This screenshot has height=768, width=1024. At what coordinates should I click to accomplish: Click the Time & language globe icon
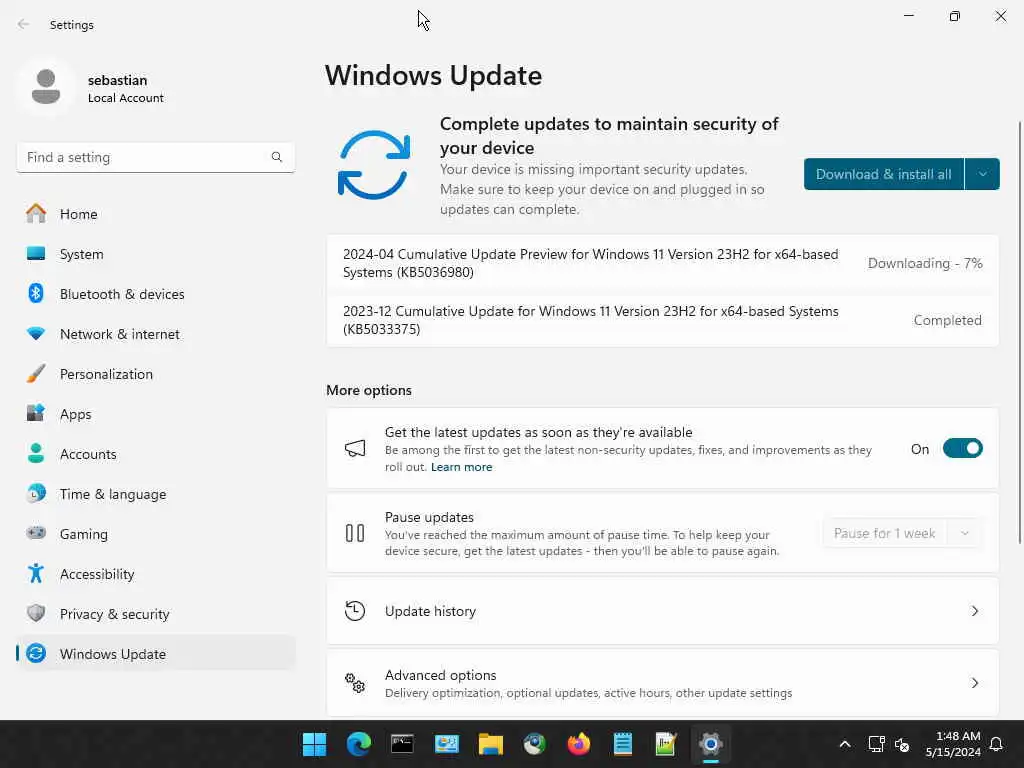[x=36, y=493]
